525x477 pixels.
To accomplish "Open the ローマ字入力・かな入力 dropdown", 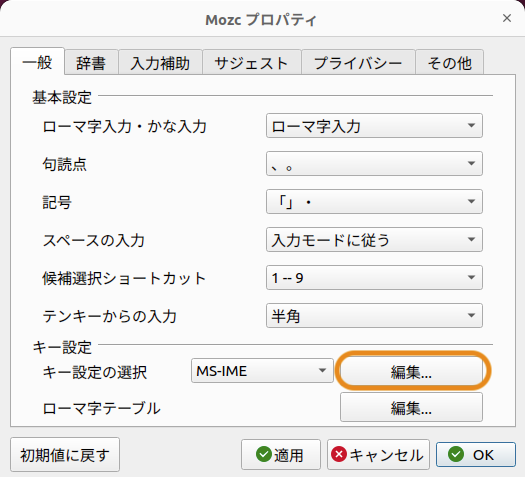I will [374, 126].
